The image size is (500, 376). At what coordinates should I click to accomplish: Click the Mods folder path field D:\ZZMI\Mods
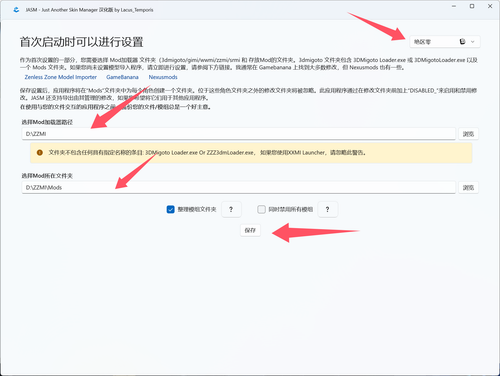[x=239, y=187]
